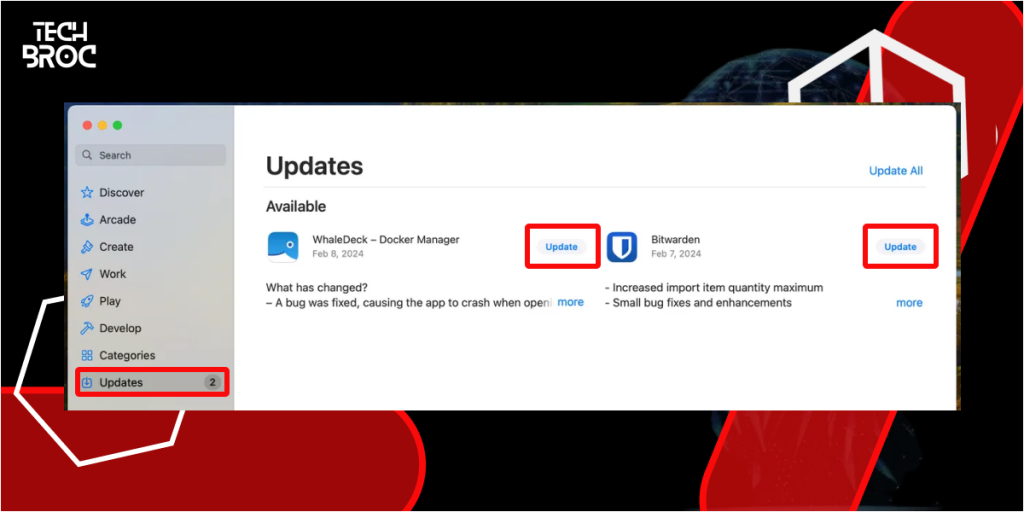Click the updates count badge 2

pyautogui.click(x=212, y=383)
